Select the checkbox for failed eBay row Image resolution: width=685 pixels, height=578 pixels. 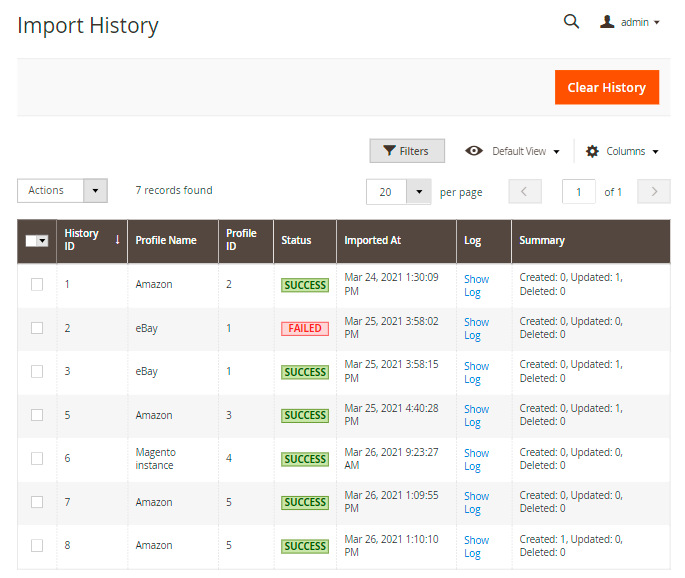37,328
